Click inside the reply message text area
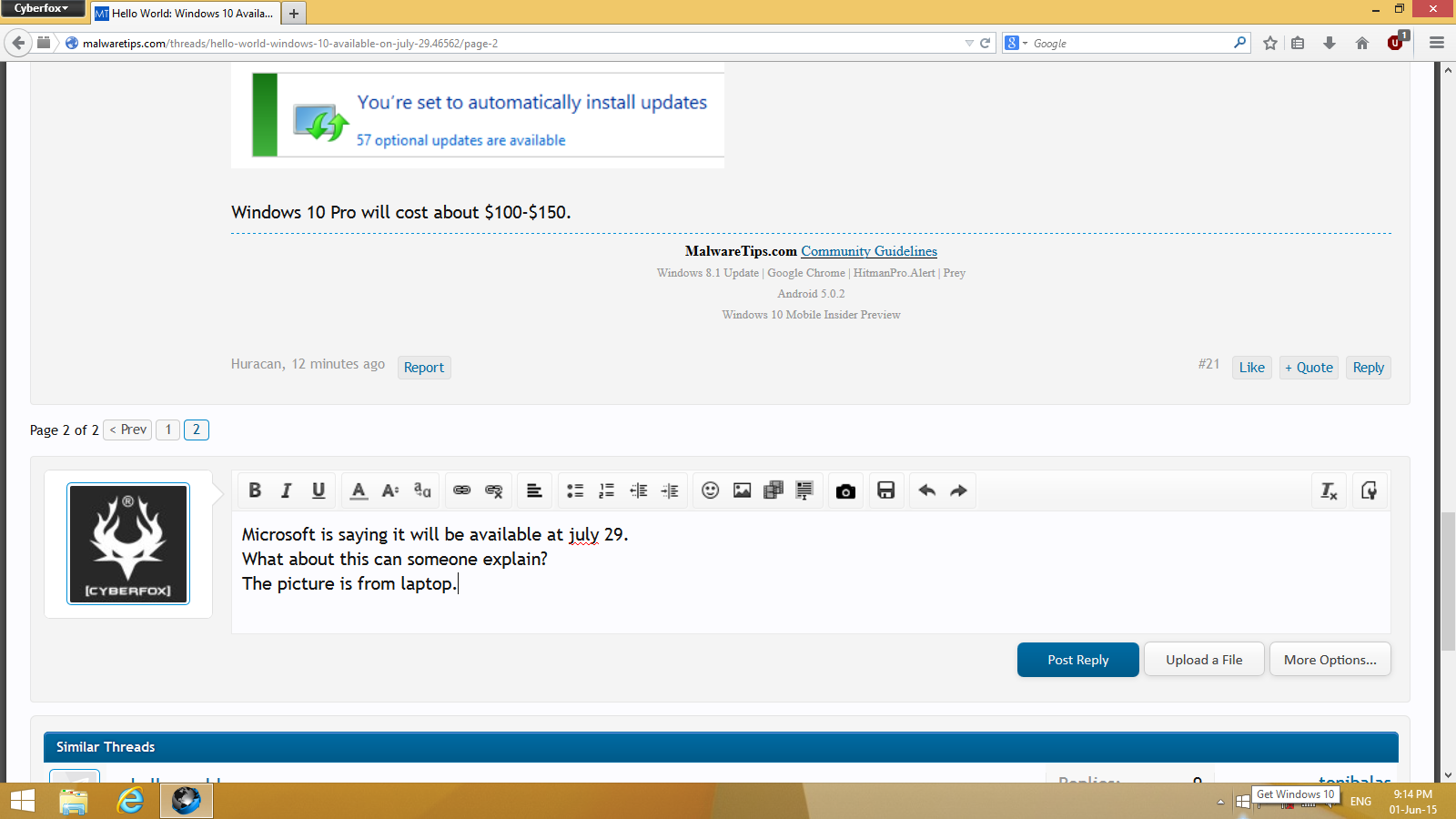This screenshot has width=1456, height=819. pyautogui.click(x=811, y=571)
